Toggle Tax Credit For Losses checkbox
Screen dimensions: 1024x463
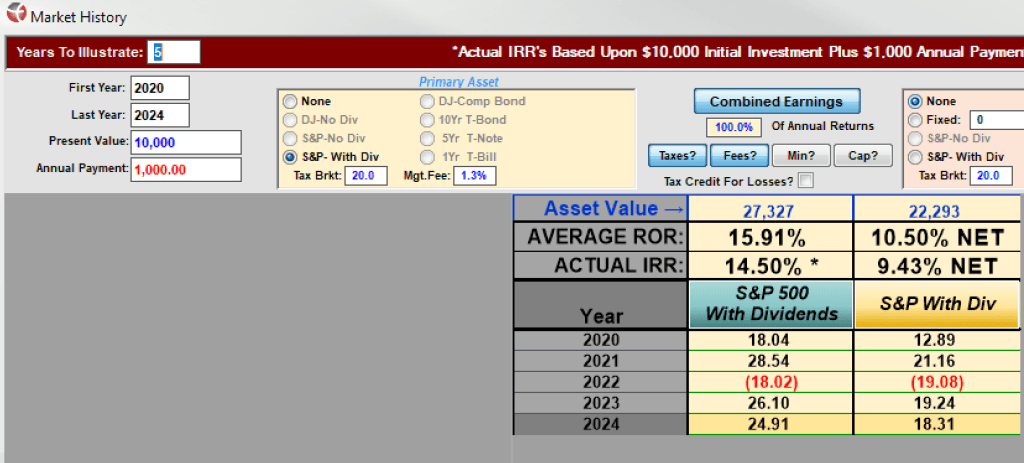807,182
